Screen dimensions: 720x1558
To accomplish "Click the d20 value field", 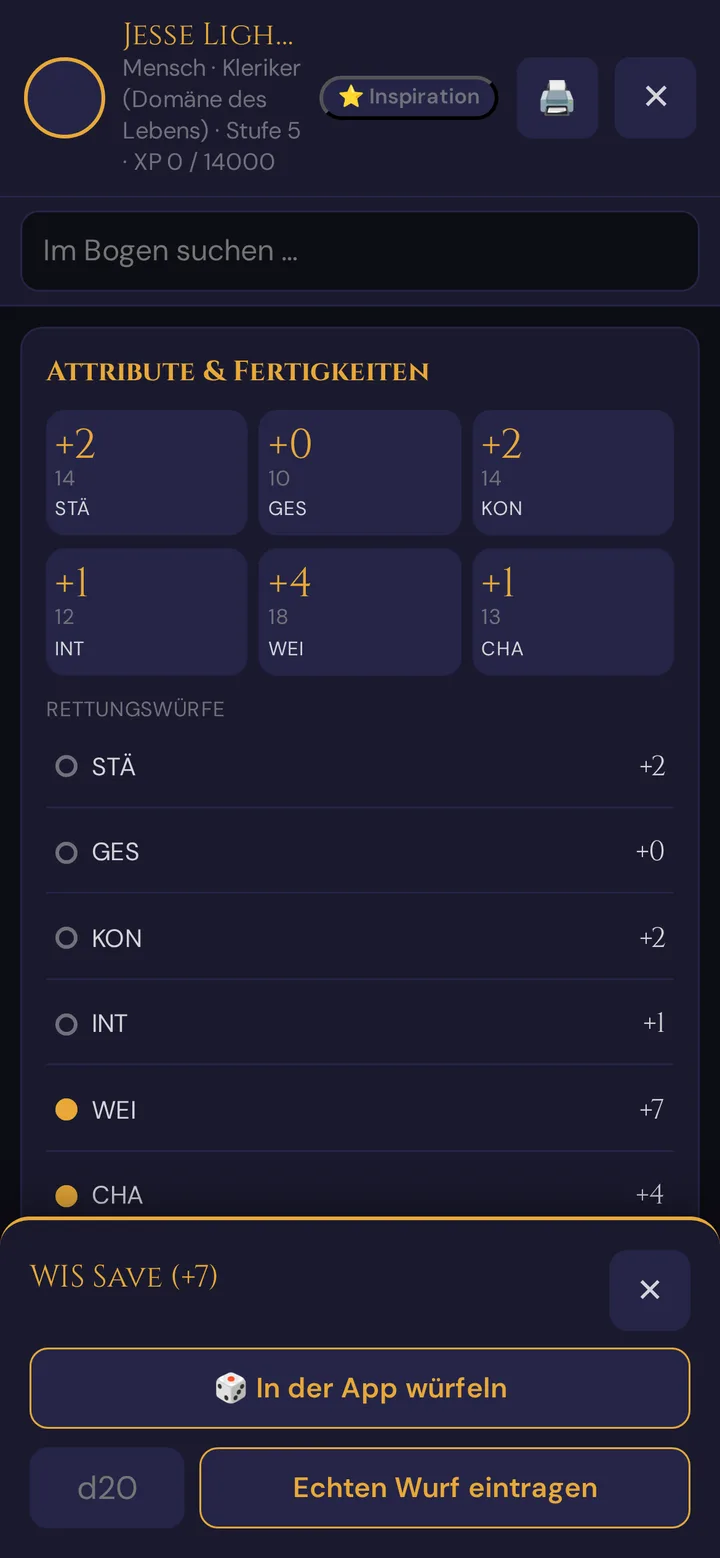I will 107,1488.
